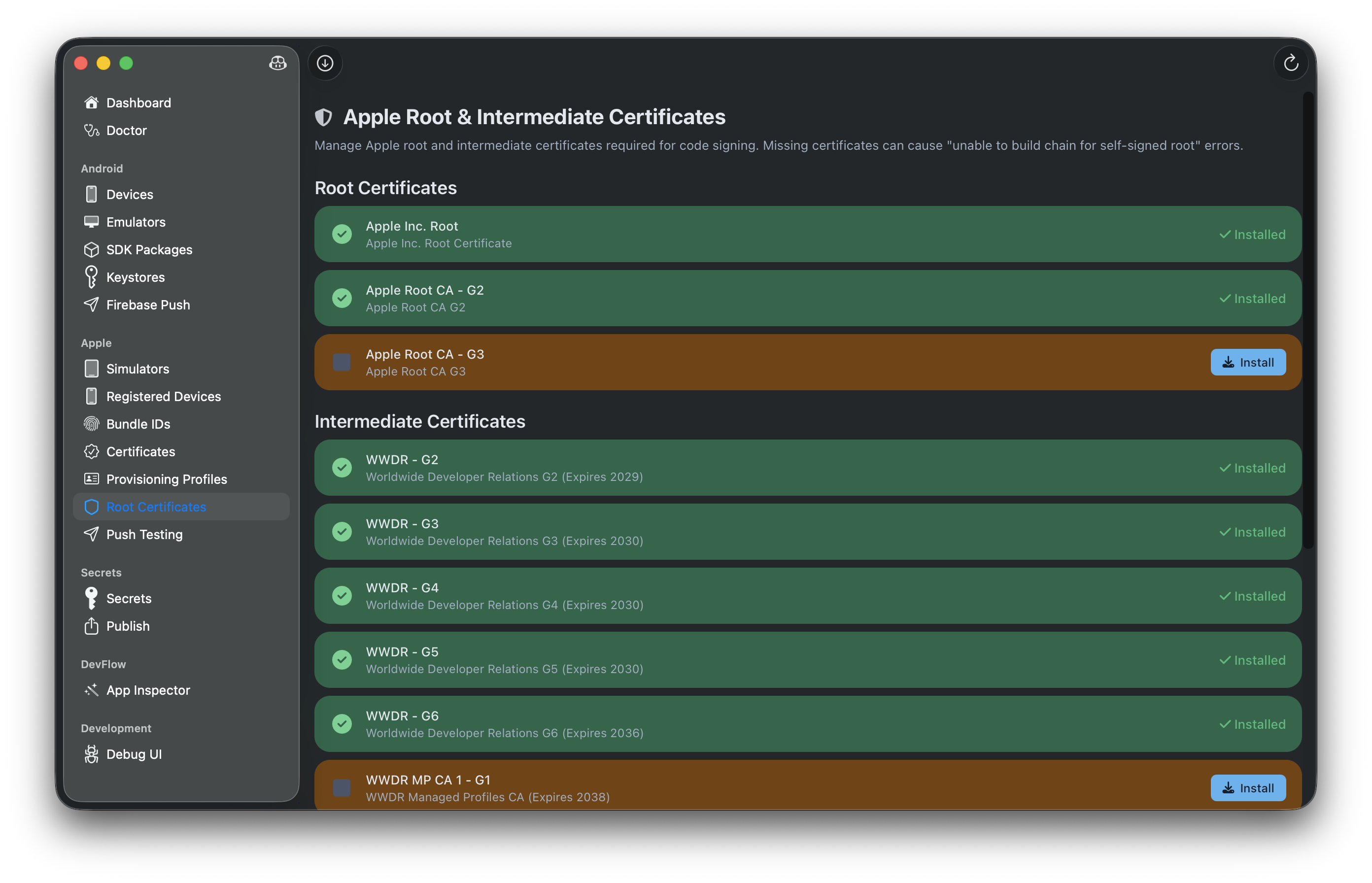Click the 'Root Certificates' section heading

385,188
